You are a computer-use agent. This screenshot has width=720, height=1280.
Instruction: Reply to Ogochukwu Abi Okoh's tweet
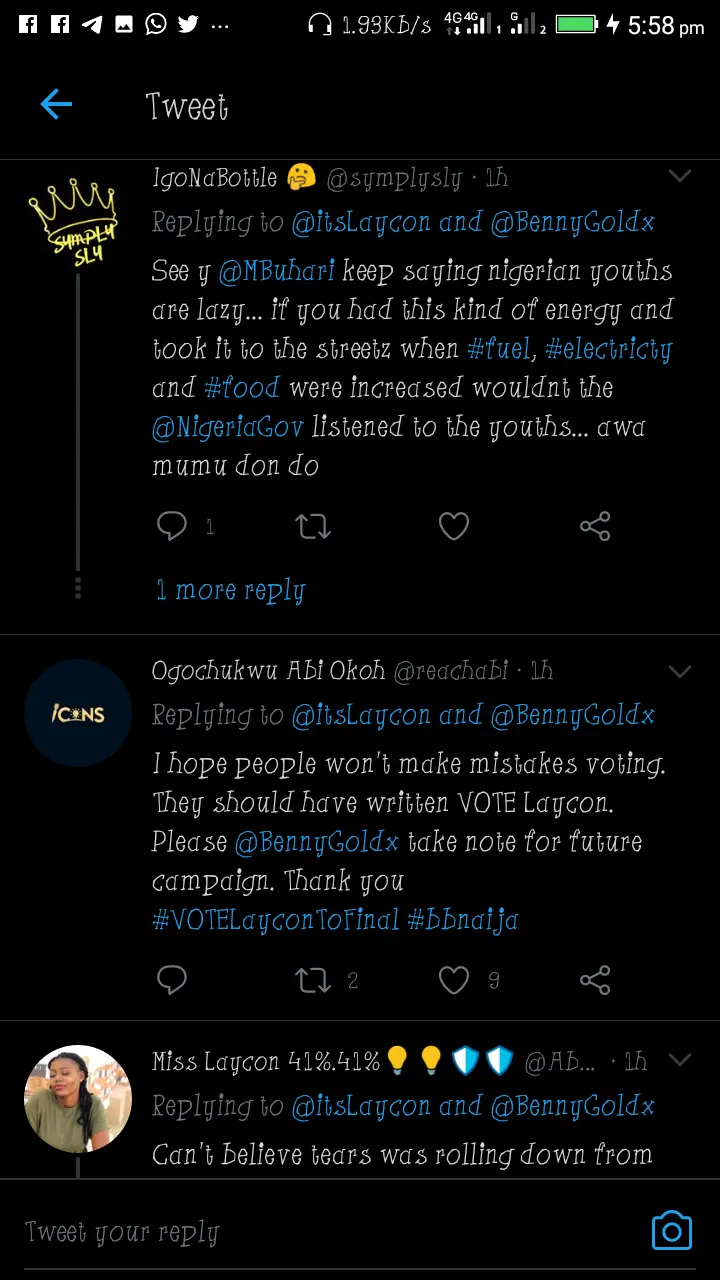pos(172,980)
